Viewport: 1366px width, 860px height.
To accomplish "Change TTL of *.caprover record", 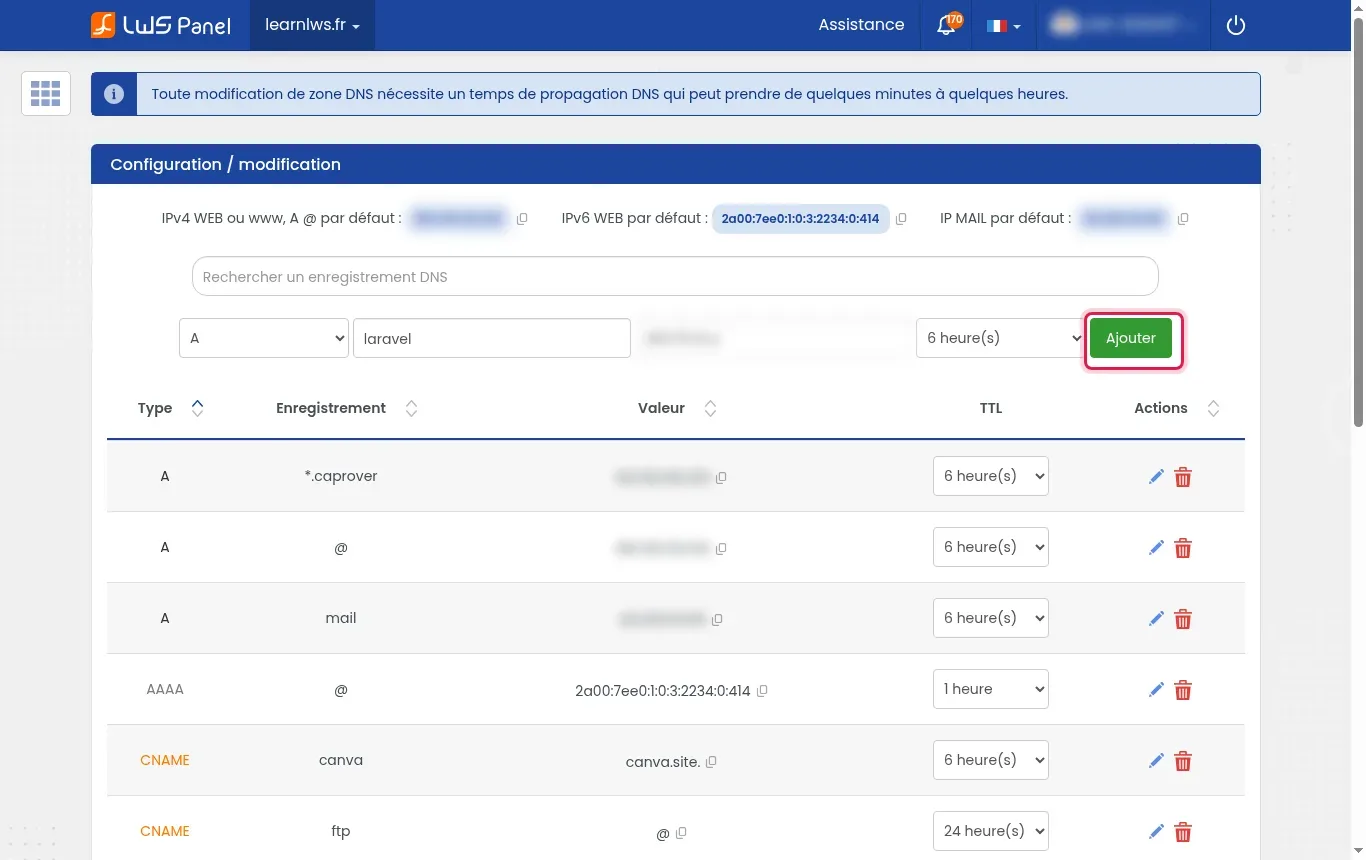I will 991,476.
